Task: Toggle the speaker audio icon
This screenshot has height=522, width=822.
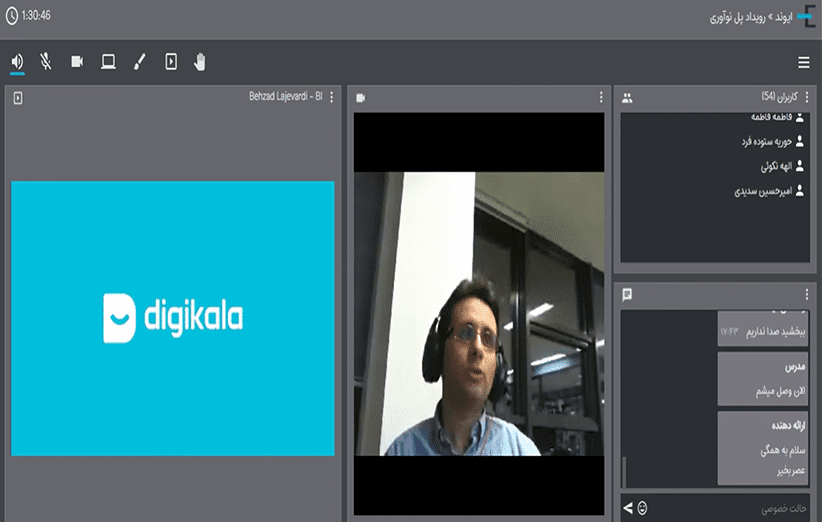Action: pos(18,62)
